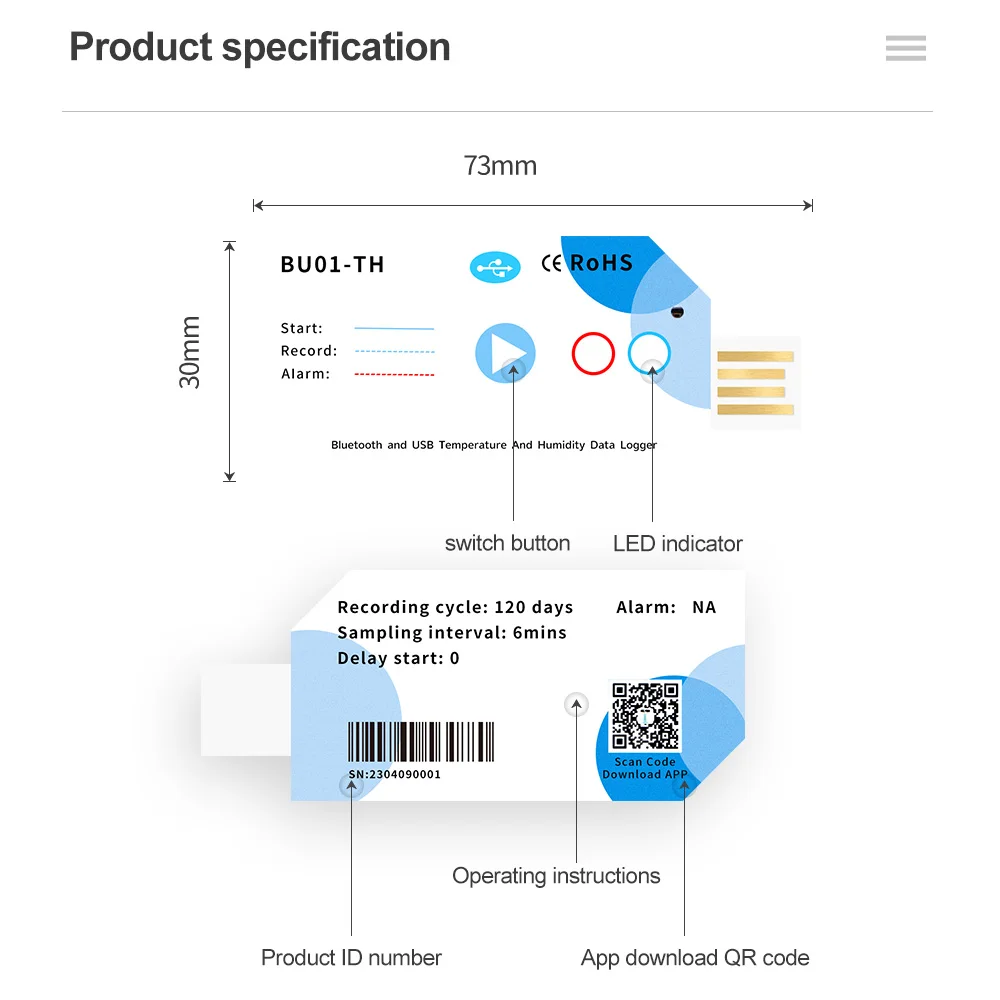Open the hamburger menu icon
1000x1000 pixels.
(x=905, y=48)
